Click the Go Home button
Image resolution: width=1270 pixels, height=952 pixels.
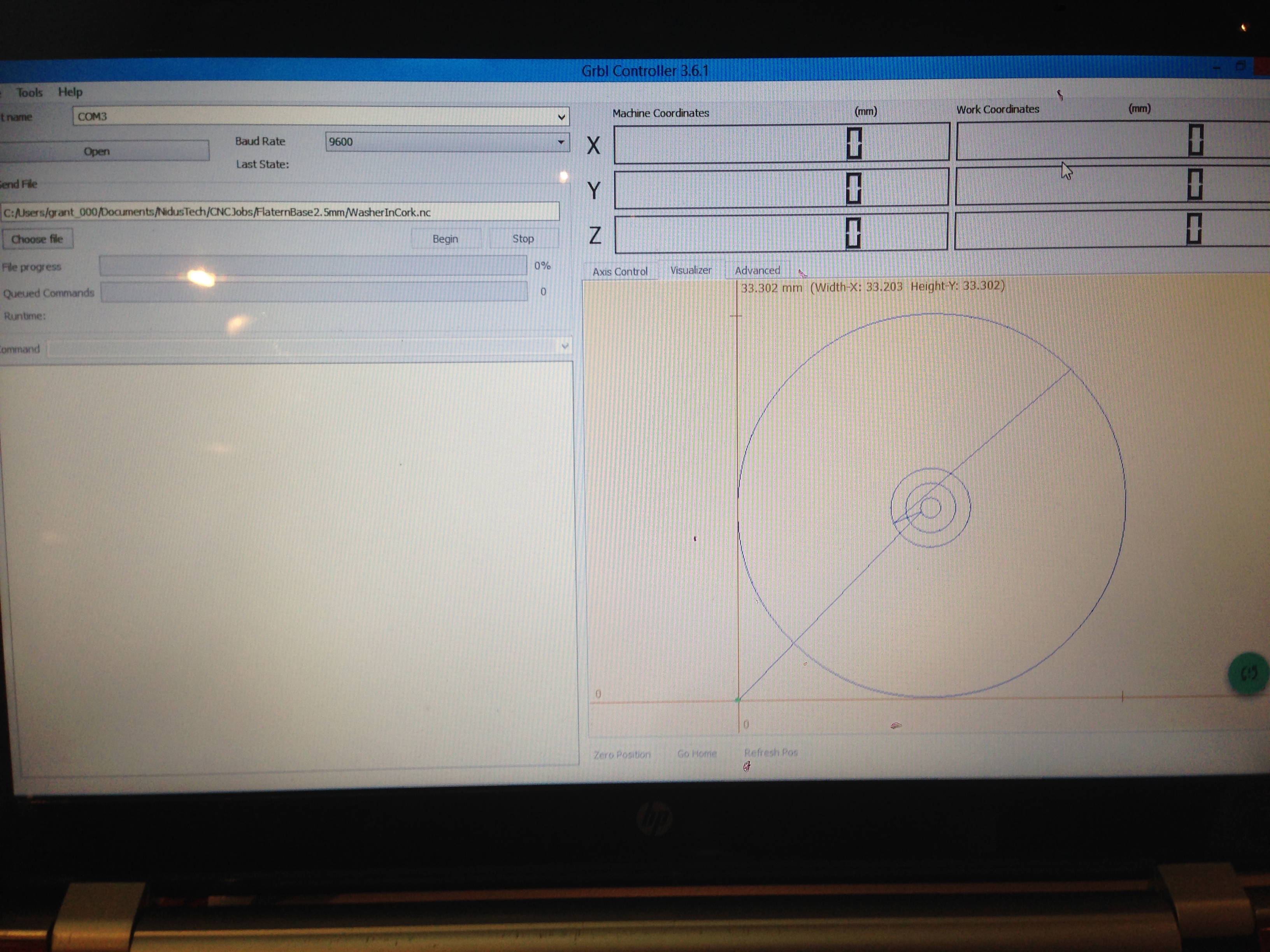(697, 753)
